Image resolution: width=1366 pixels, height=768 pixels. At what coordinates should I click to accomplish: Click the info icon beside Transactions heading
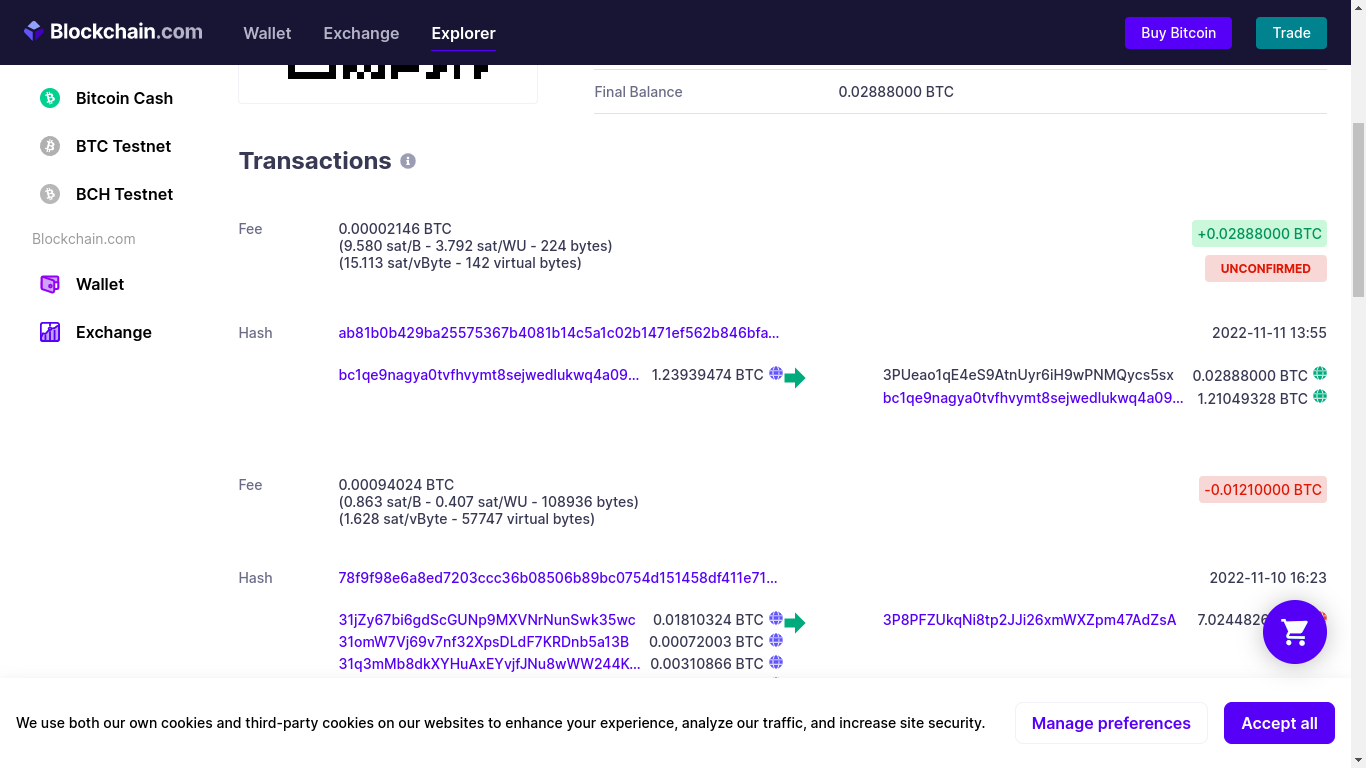408,161
